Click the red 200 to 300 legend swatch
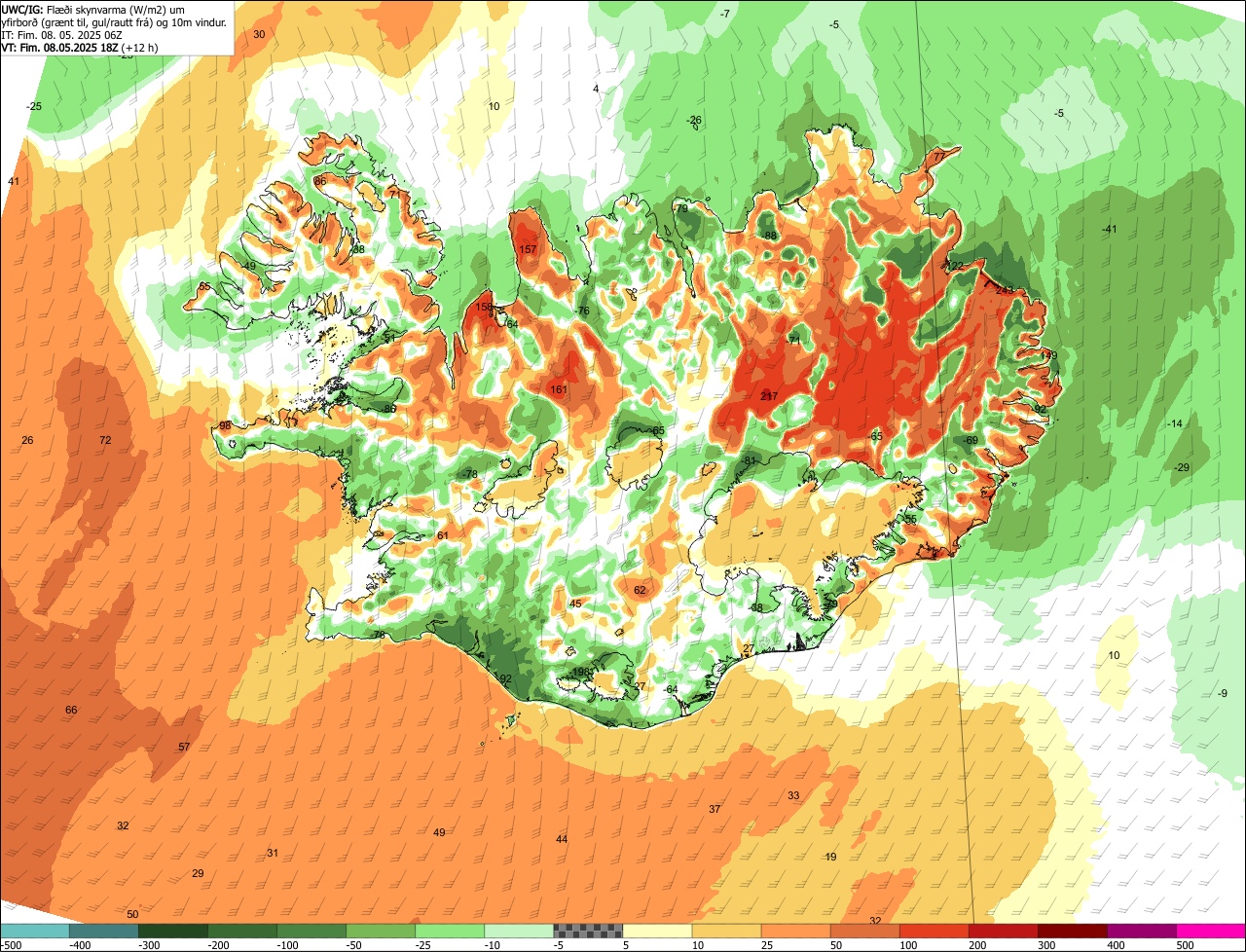The image size is (1246, 952). 1003,931
